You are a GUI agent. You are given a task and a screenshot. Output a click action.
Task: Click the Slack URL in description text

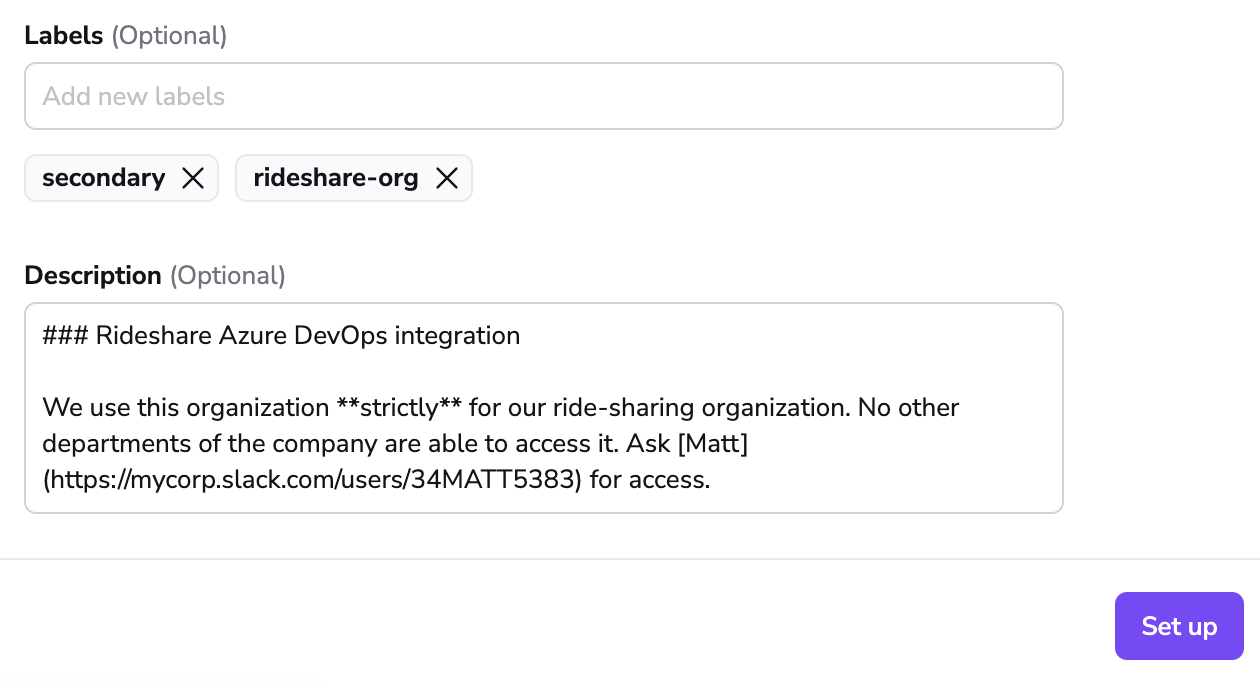click(312, 480)
